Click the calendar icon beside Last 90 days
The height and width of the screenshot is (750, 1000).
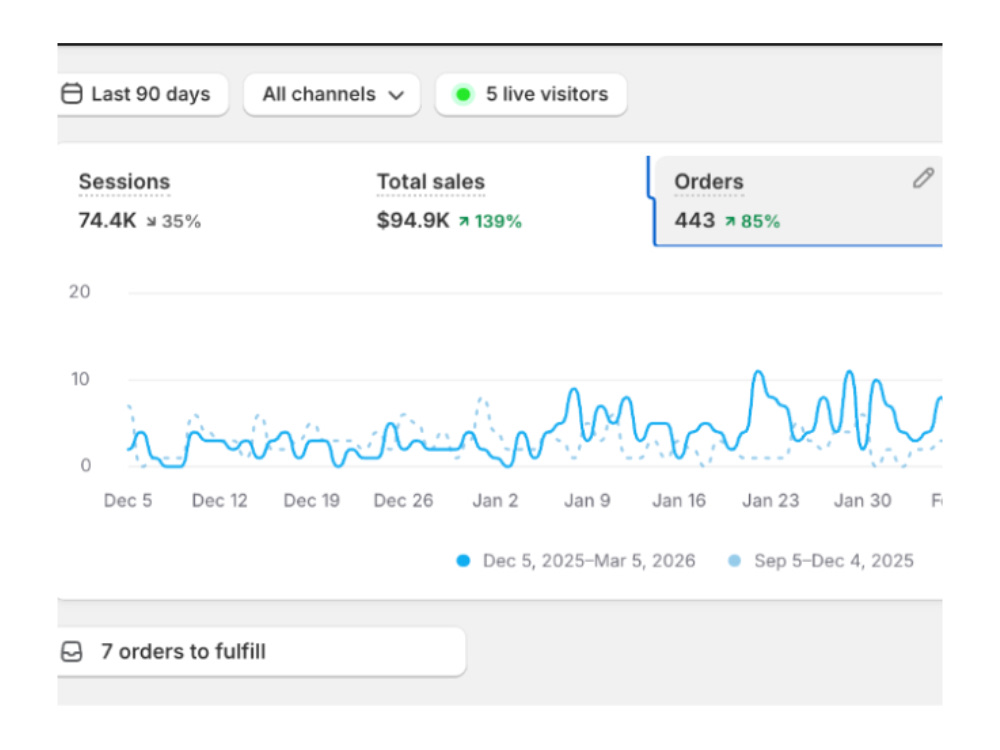coord(71,94)
